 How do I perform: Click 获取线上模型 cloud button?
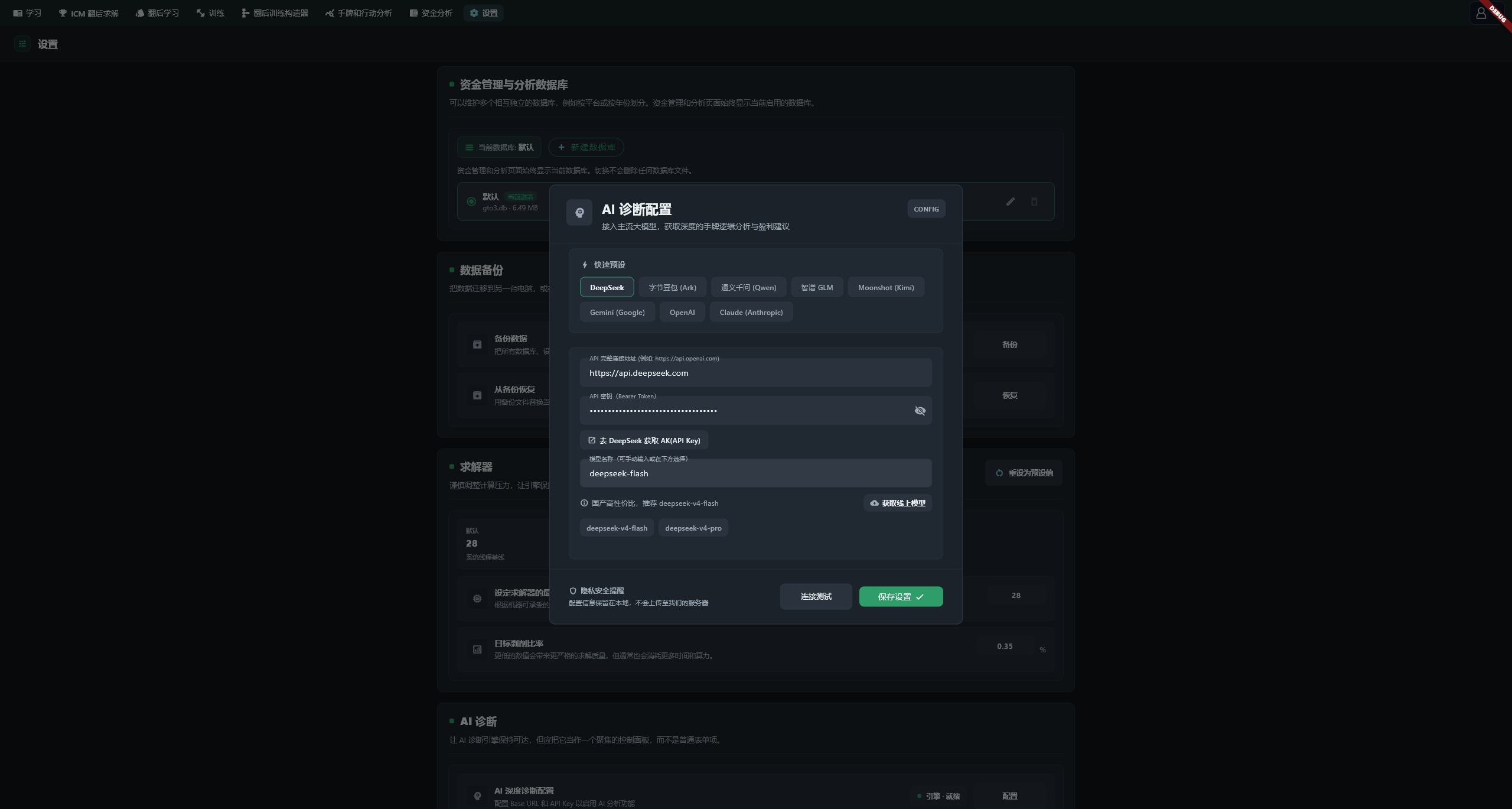[x=898, y=503]
